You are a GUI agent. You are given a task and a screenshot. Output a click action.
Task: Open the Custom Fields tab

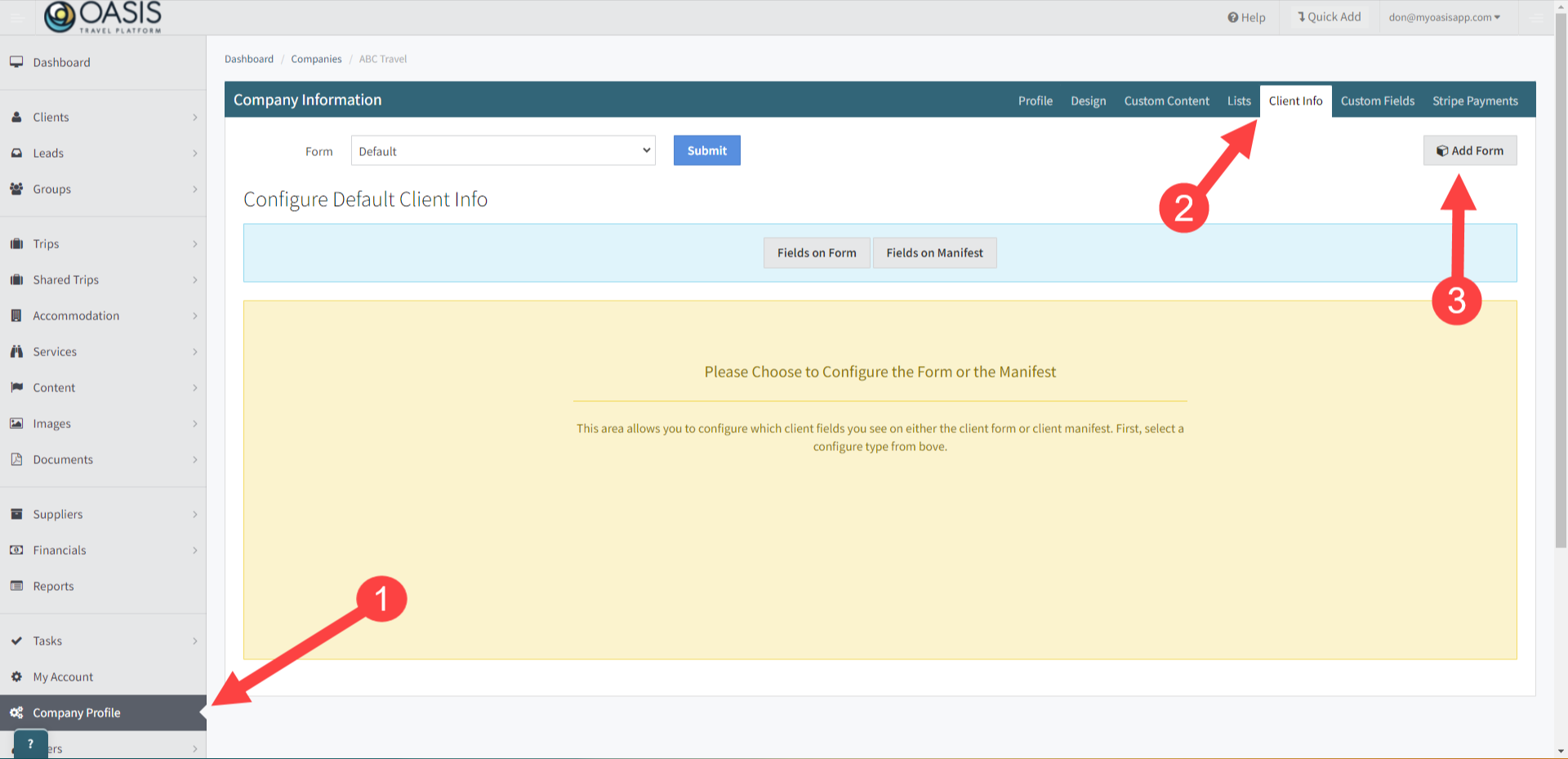[1378, 100]
